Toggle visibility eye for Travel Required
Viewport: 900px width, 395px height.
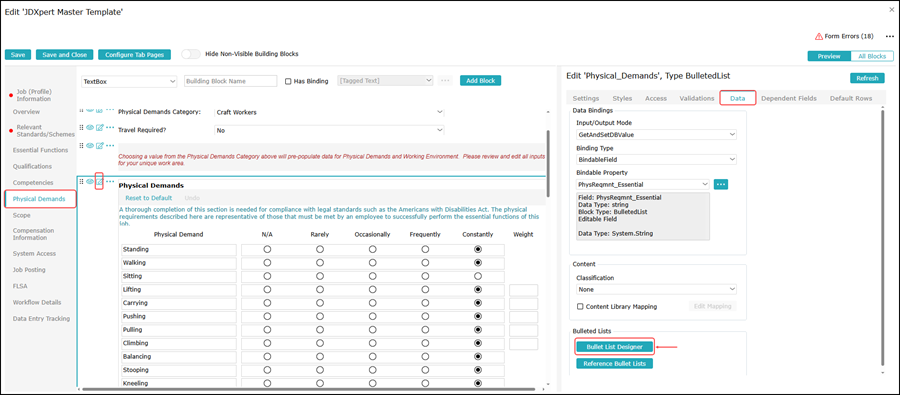[90, 127]
